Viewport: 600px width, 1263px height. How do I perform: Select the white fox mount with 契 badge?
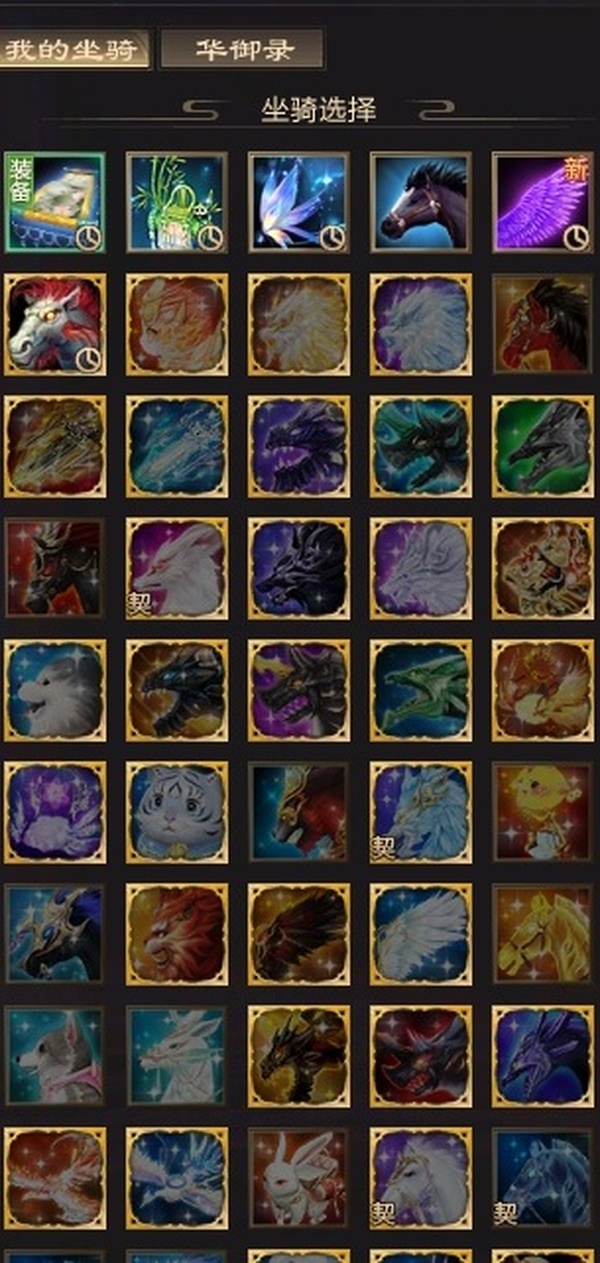point(176,568)
